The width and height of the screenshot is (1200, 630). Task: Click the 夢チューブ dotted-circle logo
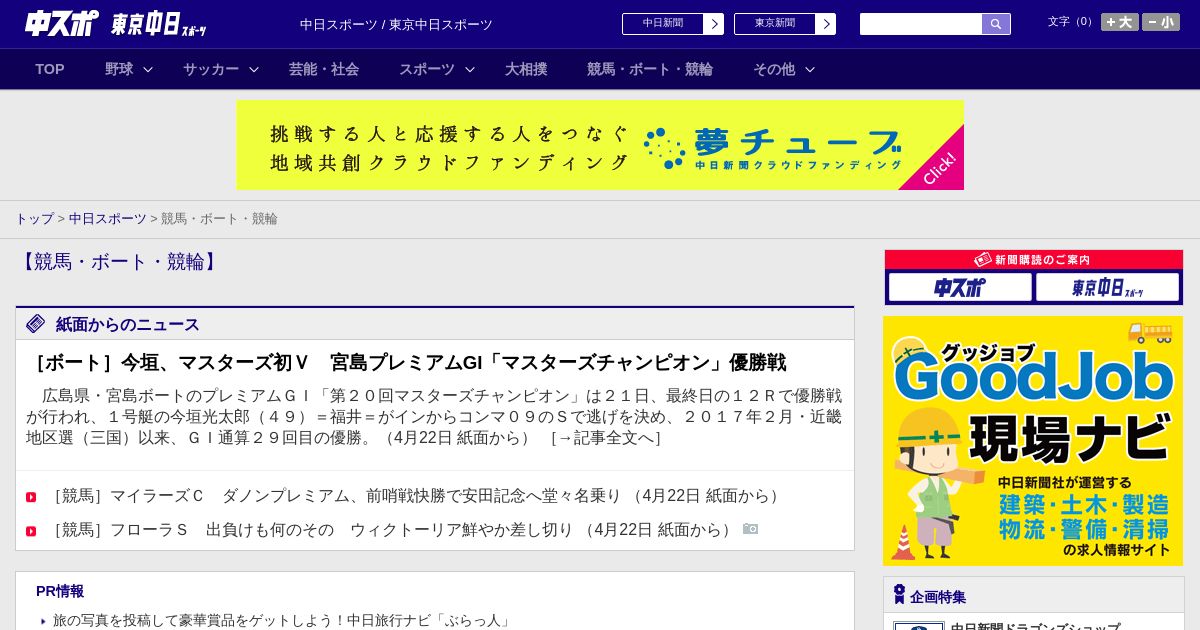[665, 148]
